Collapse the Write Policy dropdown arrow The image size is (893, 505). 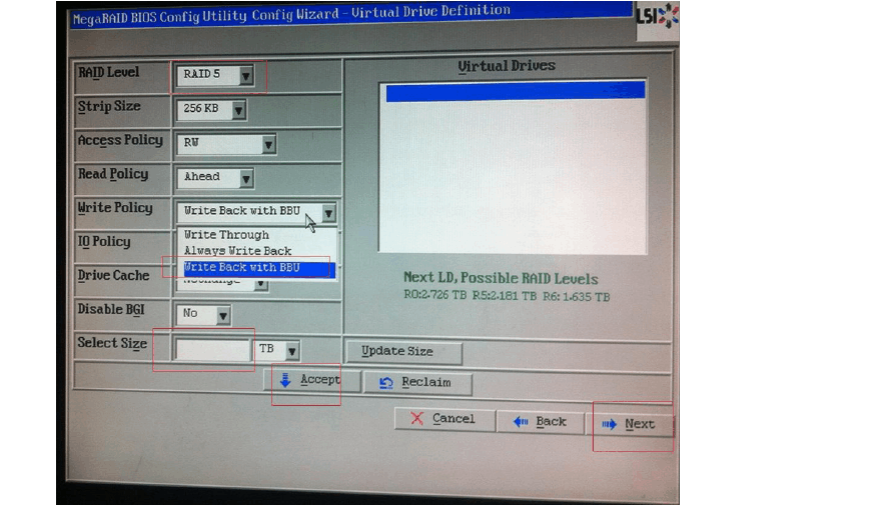[x=329, y=214]
